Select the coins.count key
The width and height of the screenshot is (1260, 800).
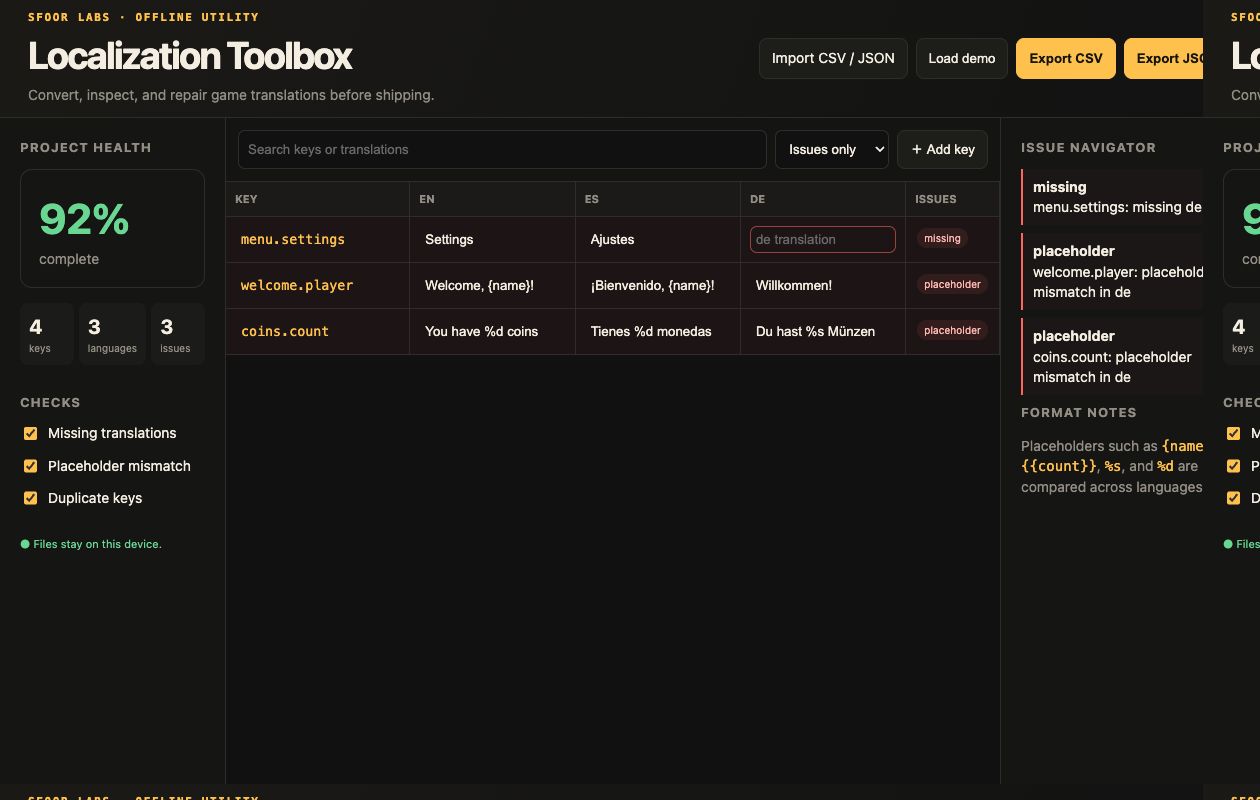tap(285, 331)
